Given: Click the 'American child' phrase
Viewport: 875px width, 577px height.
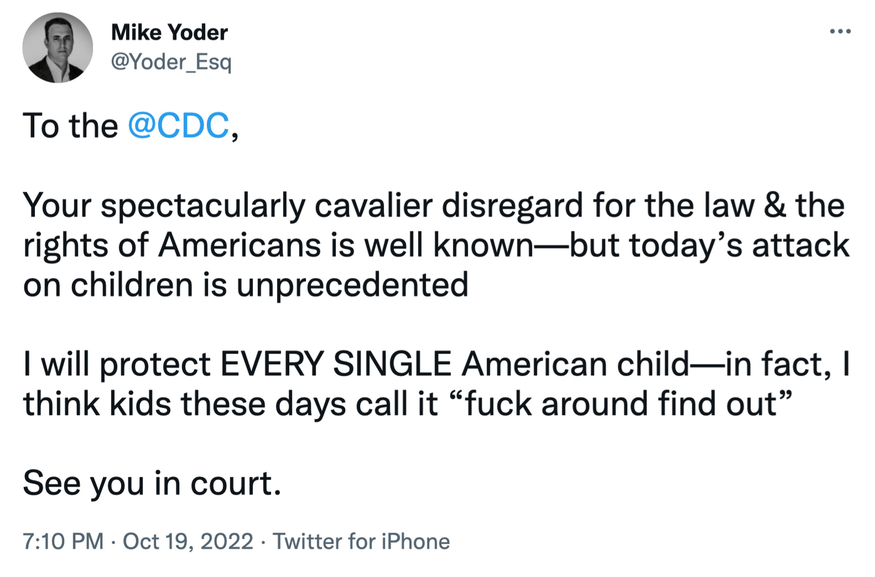Looking at the screenshot, I should tap(575, 364).
